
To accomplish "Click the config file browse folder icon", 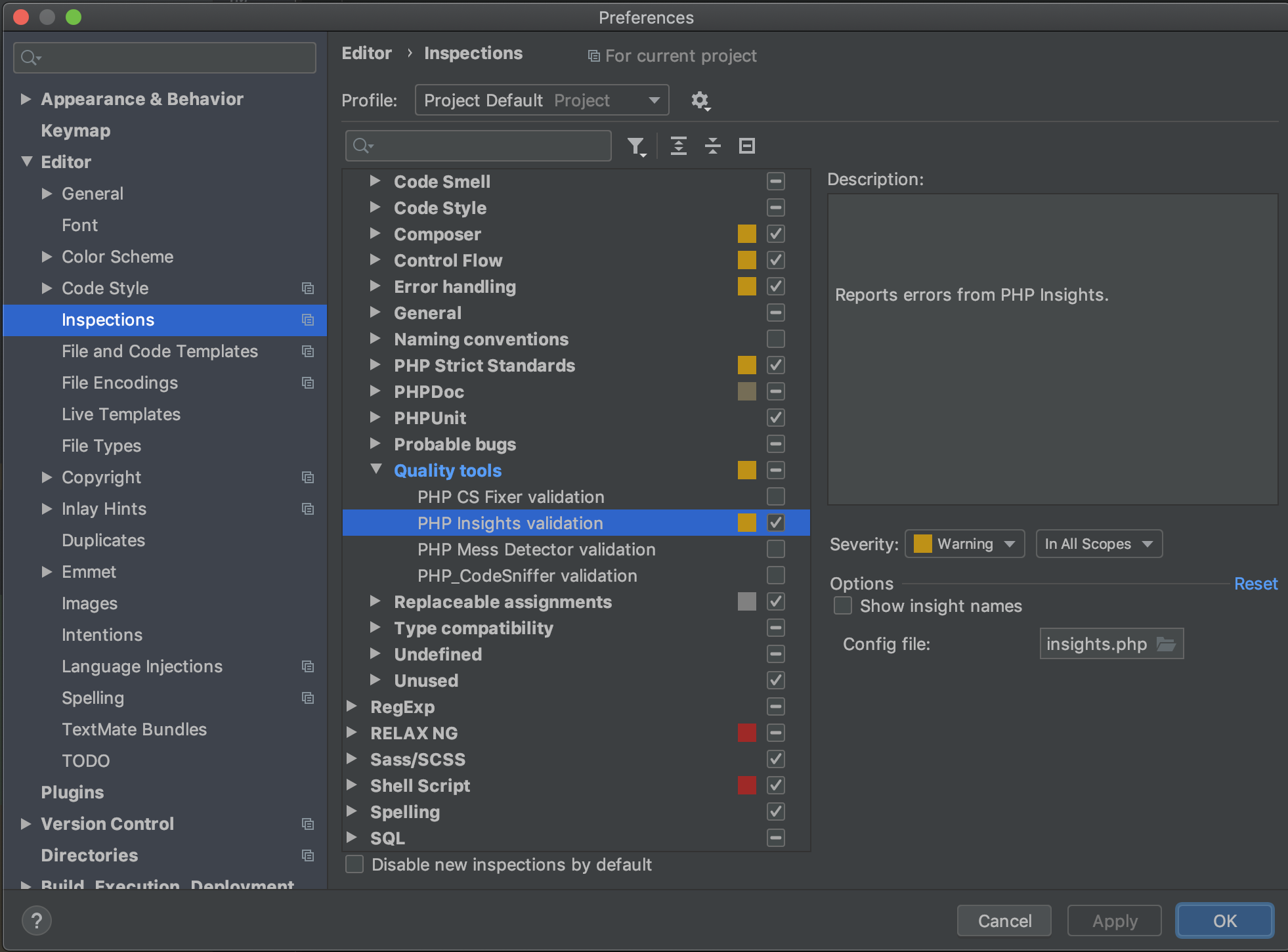I will [1166, 644].
